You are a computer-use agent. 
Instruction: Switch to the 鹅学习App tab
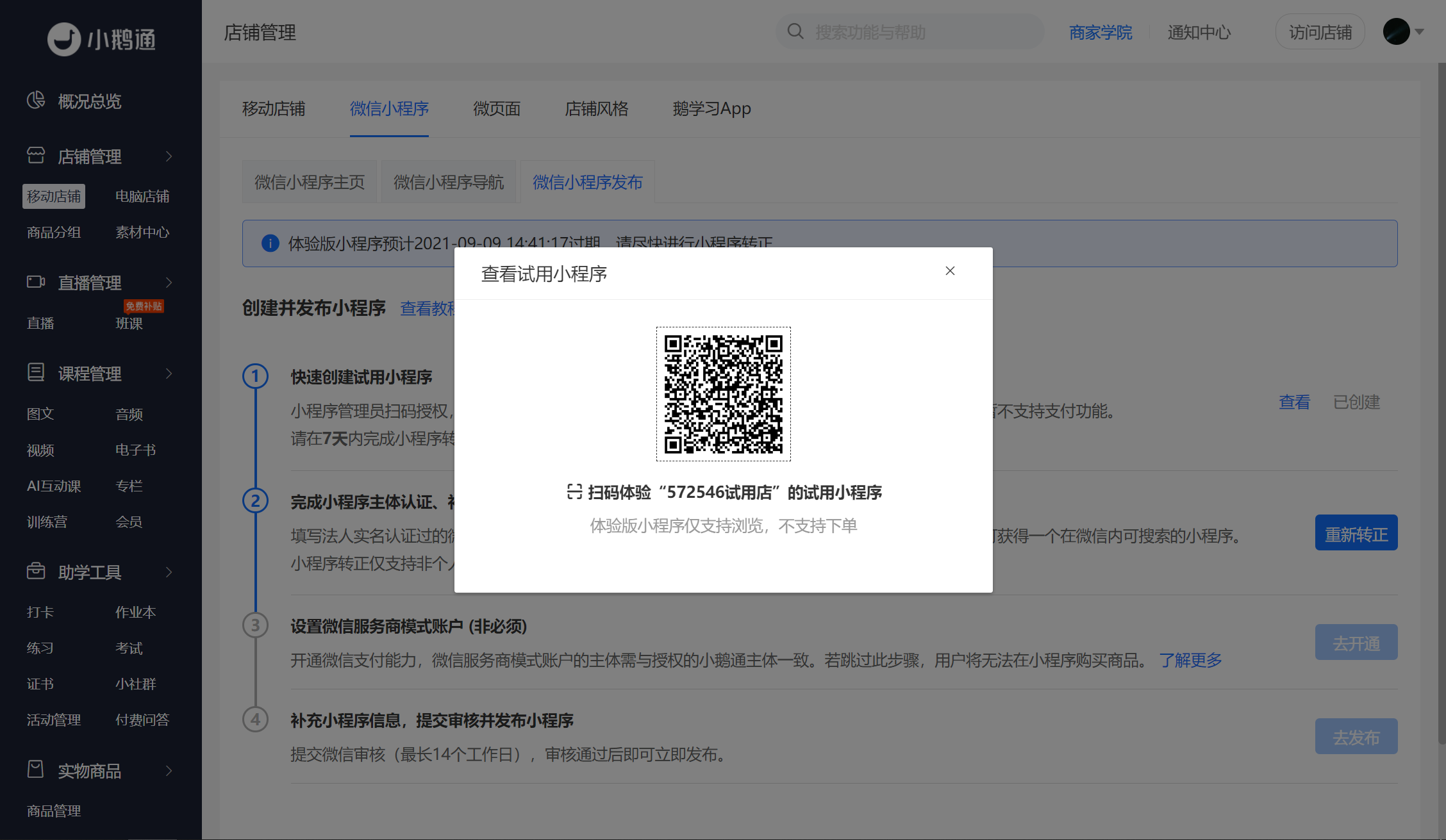712,109
